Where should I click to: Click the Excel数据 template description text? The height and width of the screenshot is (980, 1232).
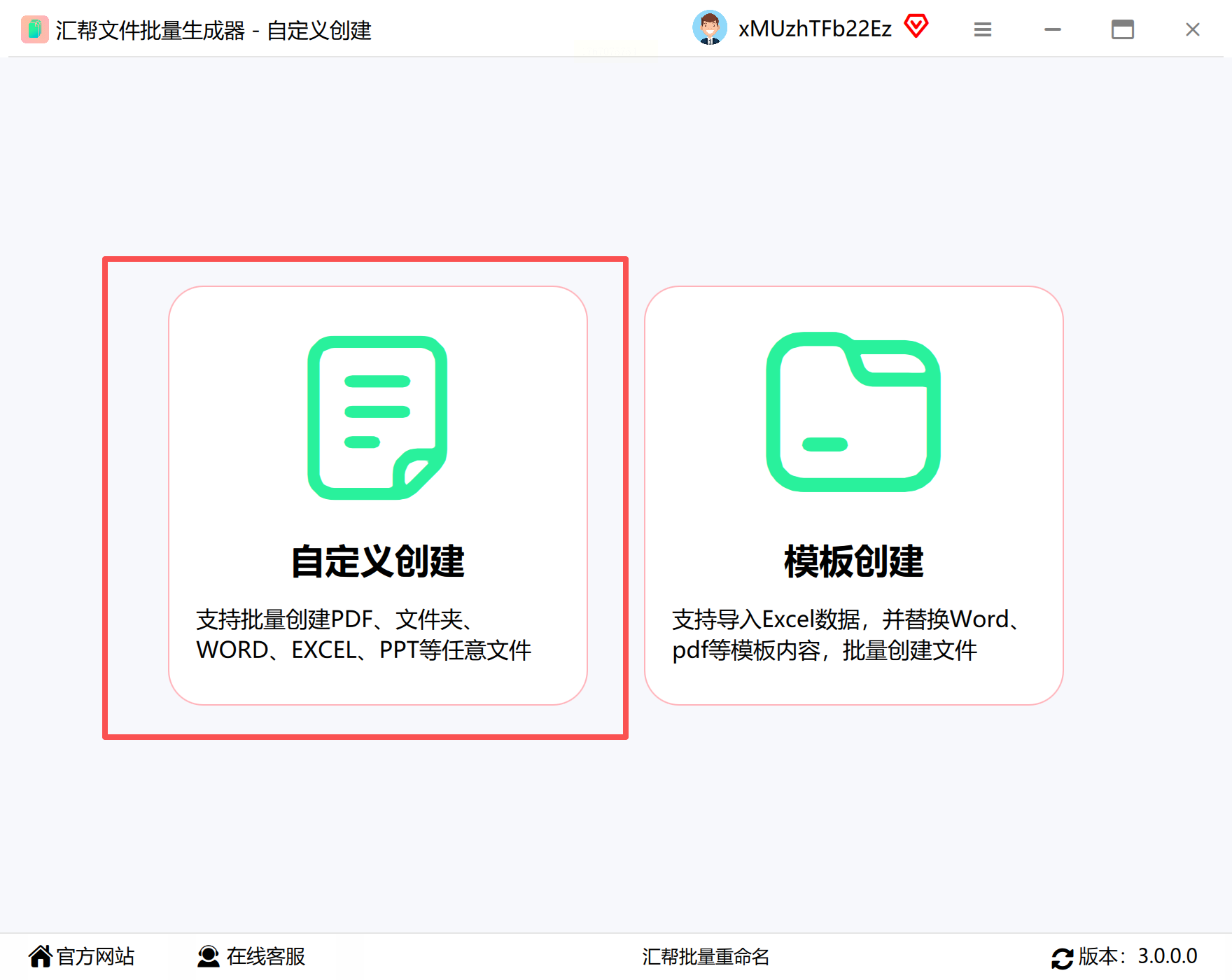click(x=846, y=635)
